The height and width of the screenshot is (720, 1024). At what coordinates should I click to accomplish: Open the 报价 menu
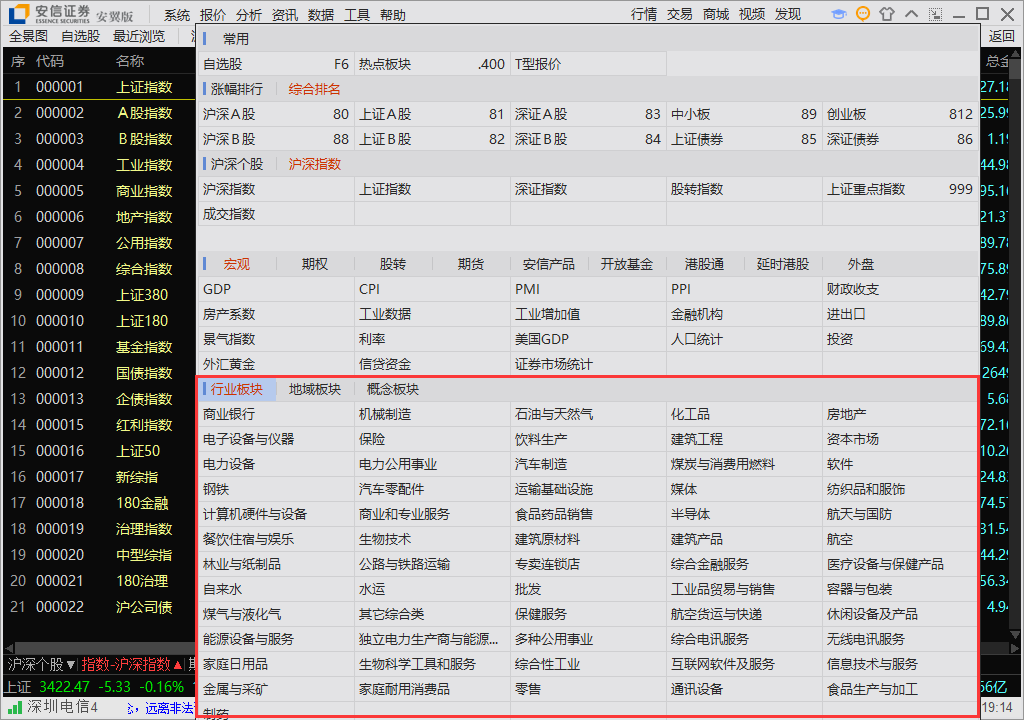(x=212, y=15)
